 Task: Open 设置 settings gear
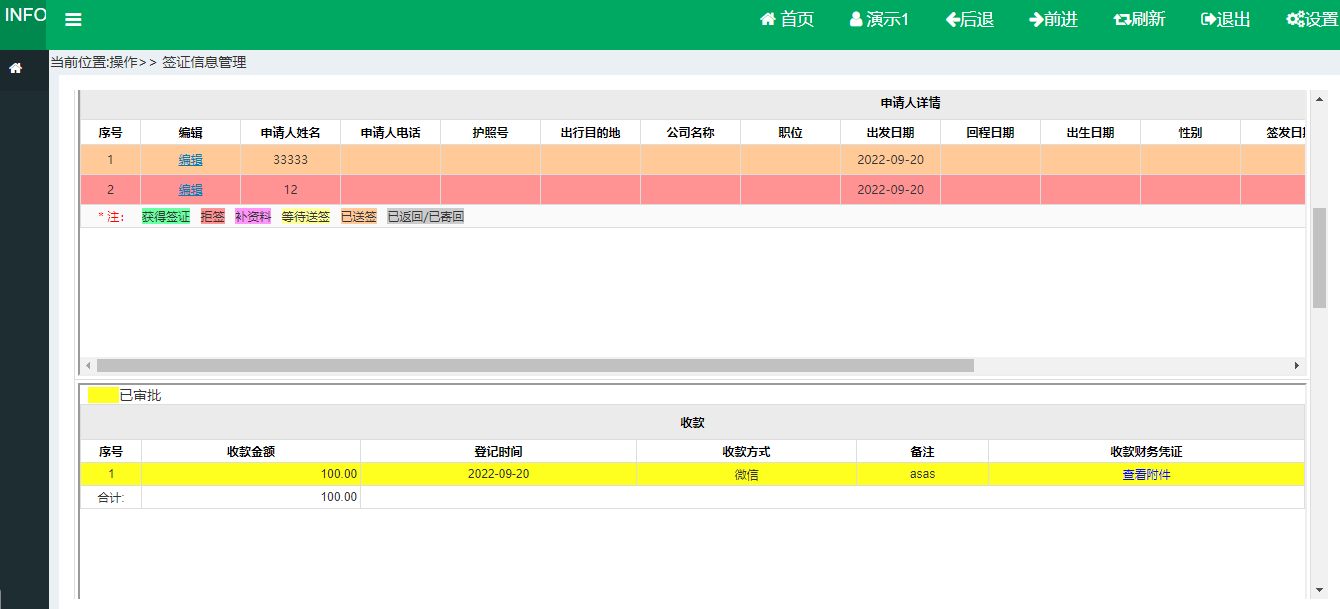pos(1311,20)
